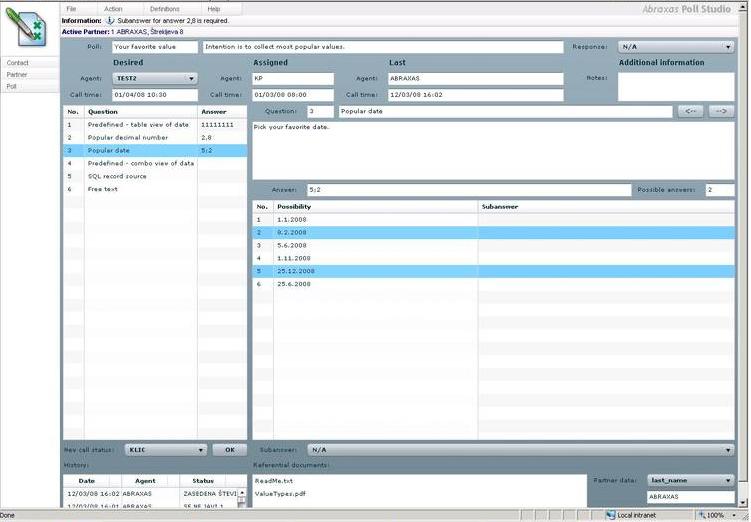The height and width of the screenshot is (522, 751).
Task: Click the zoom magnifier icon in status bar
Action: [x=702, y=515]
